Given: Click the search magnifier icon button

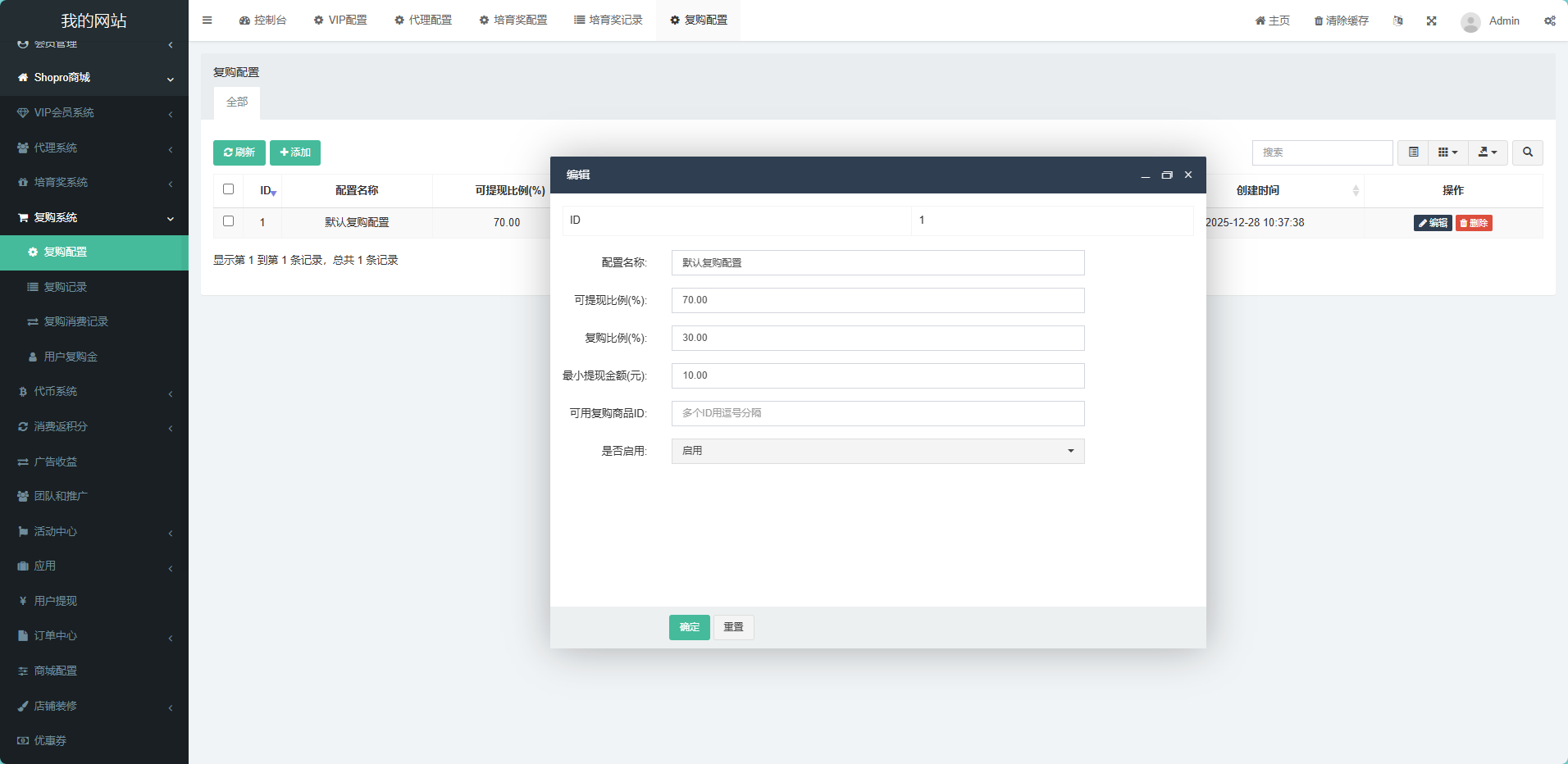Looking at the screenshot, I should point(1527,152).
